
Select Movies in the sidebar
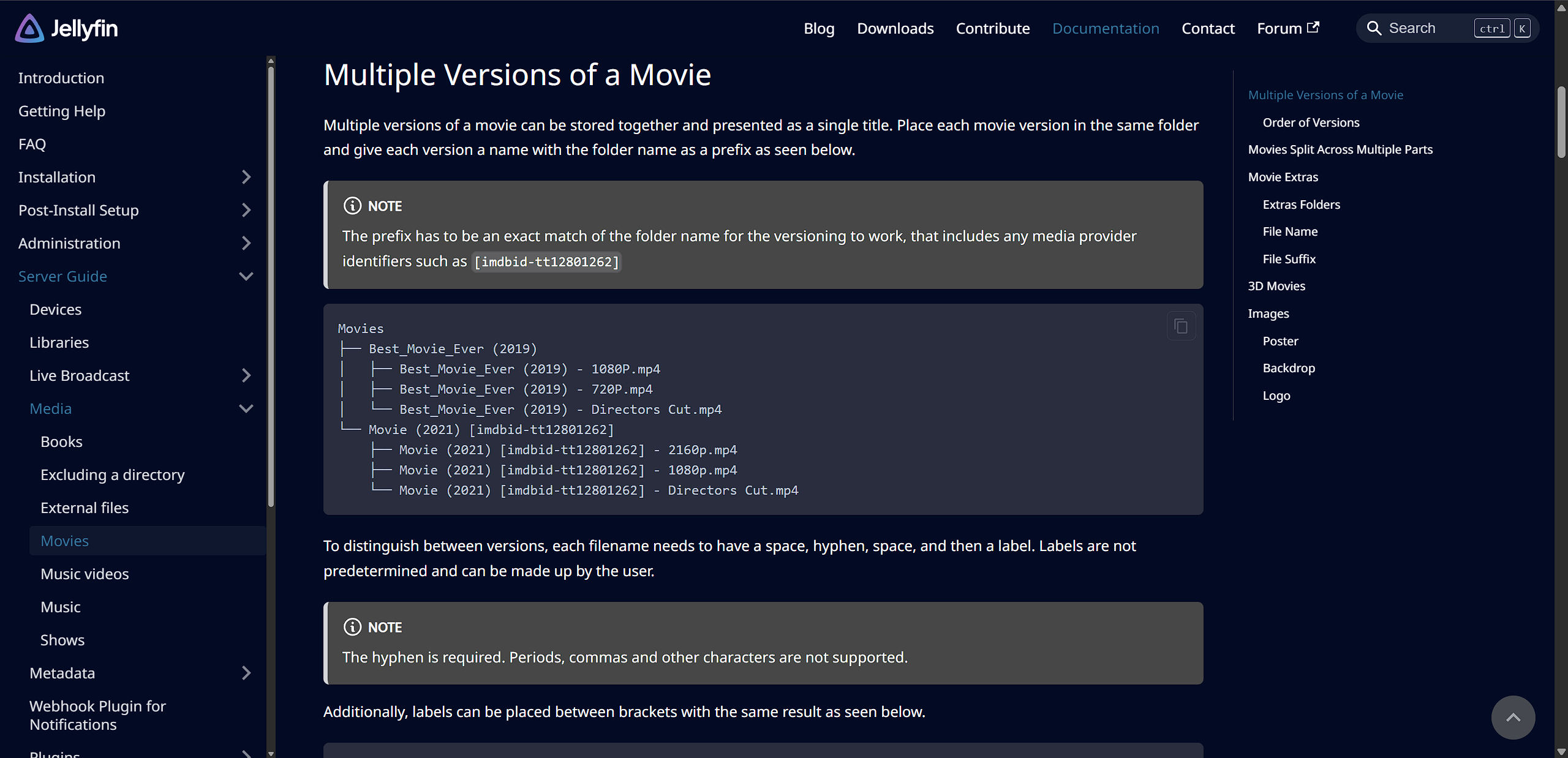[x=147, y=541]
